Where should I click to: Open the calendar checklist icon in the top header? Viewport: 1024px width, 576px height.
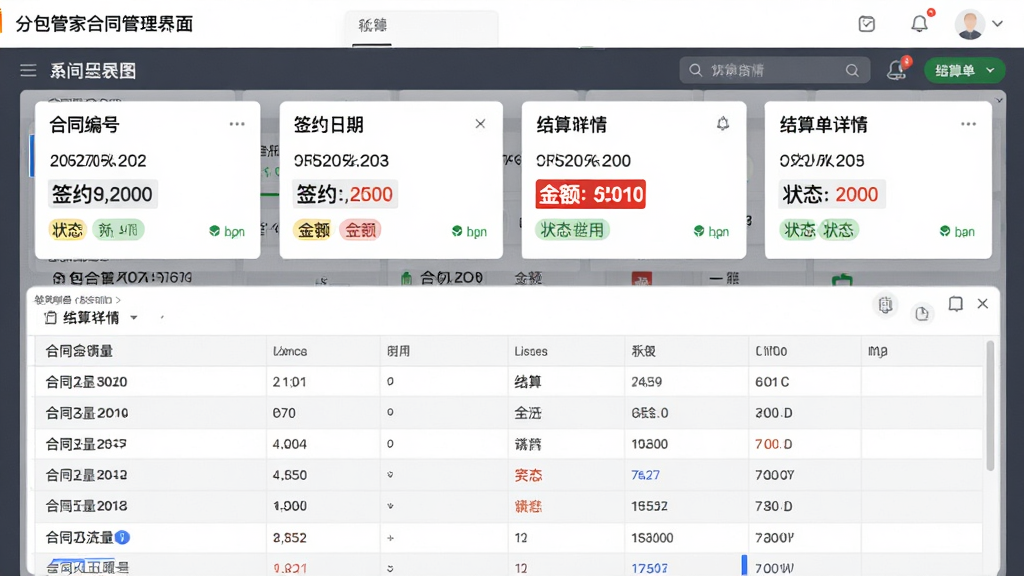coord(867,24)
